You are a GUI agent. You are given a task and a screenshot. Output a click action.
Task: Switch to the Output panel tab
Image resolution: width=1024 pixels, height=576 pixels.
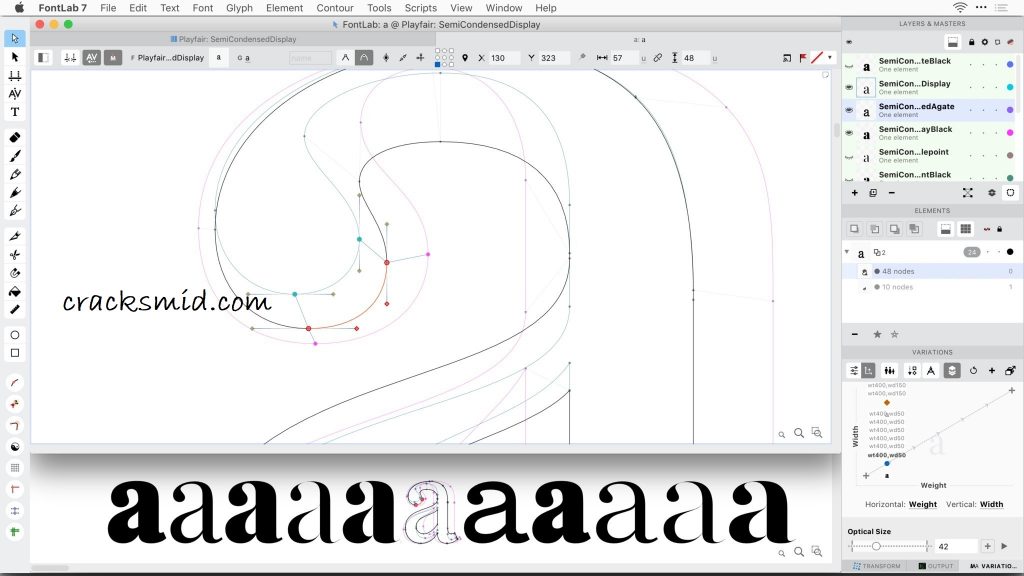(x=936, y=566)
